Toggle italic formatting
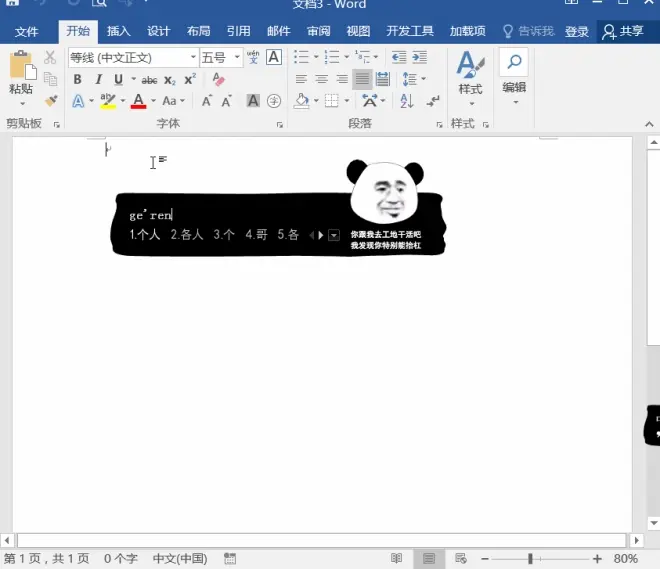This screenshot has height=569, width=660. click(x=98, y=79)
